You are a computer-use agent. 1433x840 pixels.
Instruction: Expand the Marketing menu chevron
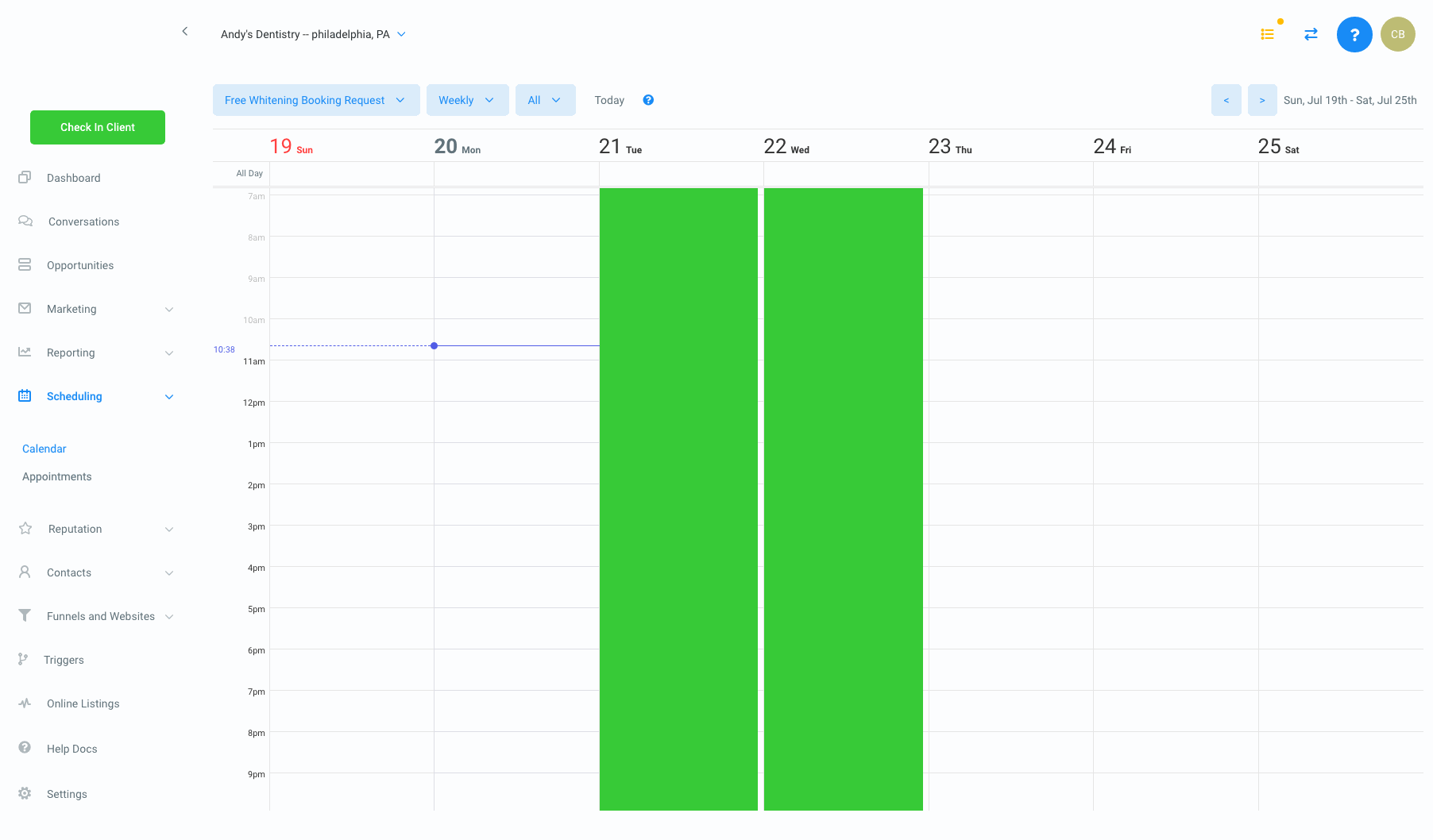click(x=169, y=310)
